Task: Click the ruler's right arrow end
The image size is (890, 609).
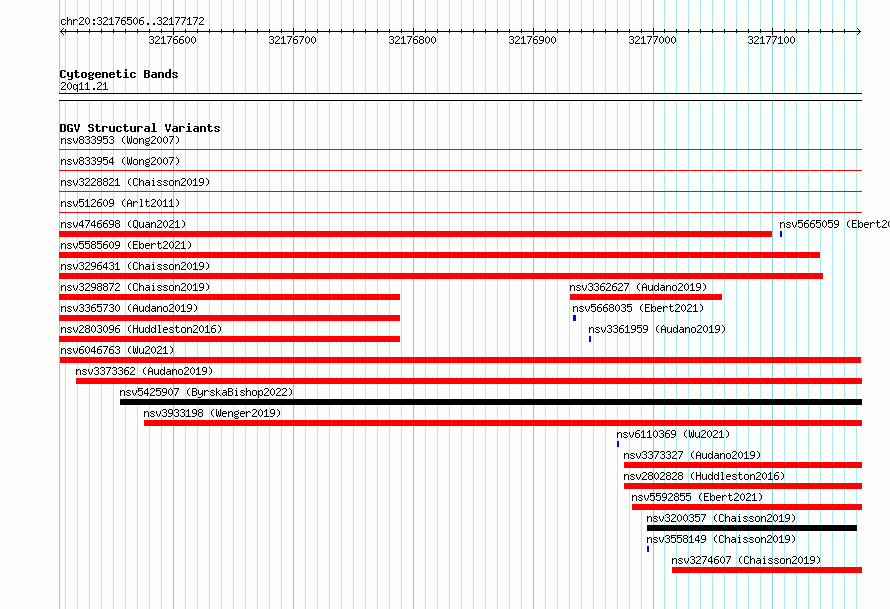Action: (x=859, y=32)
